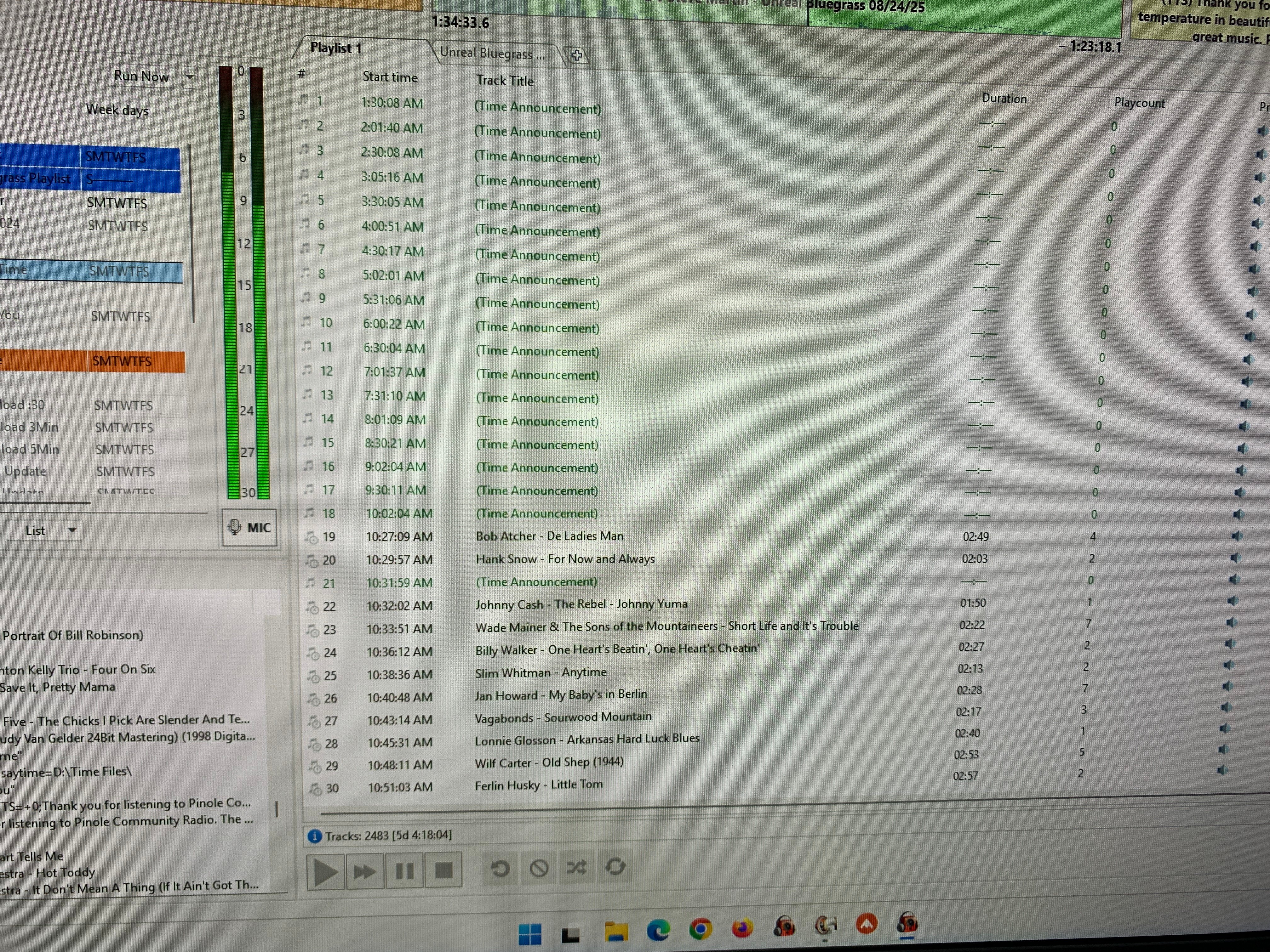
Task: Click speaker icon on 1:30:08 AM row
Action: click(1262, 131)
